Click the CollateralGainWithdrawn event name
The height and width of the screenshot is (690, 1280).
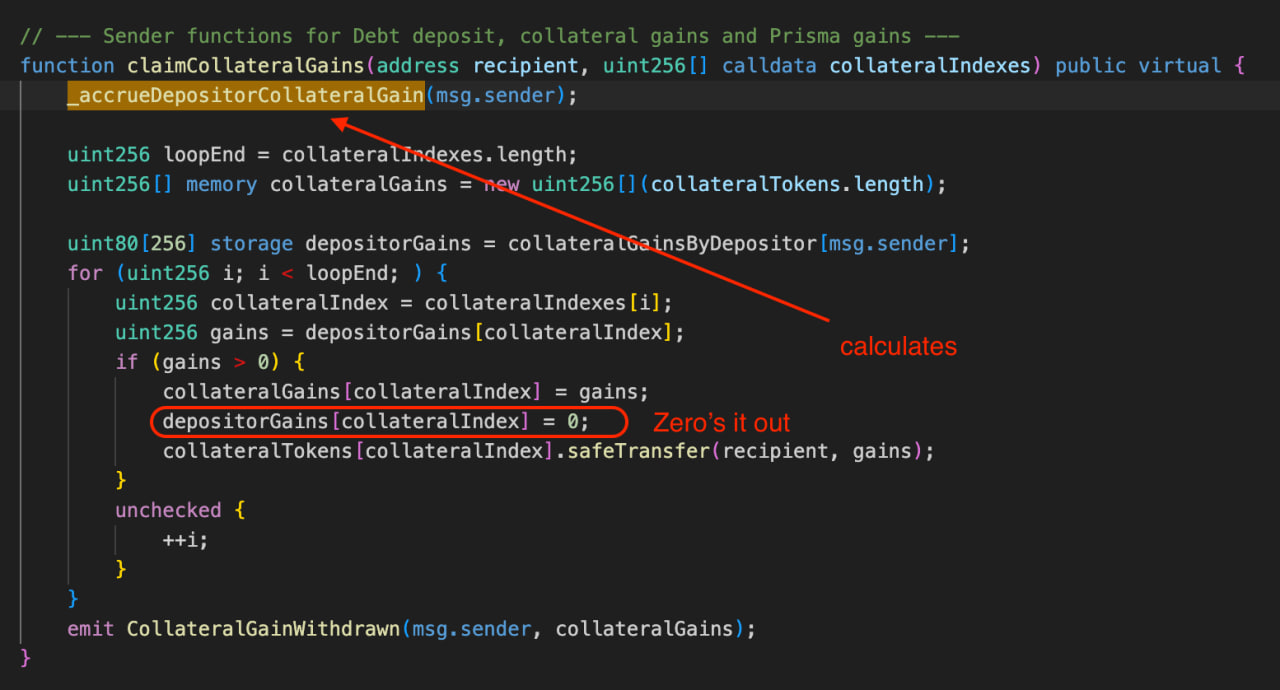(x=263, y=629)
